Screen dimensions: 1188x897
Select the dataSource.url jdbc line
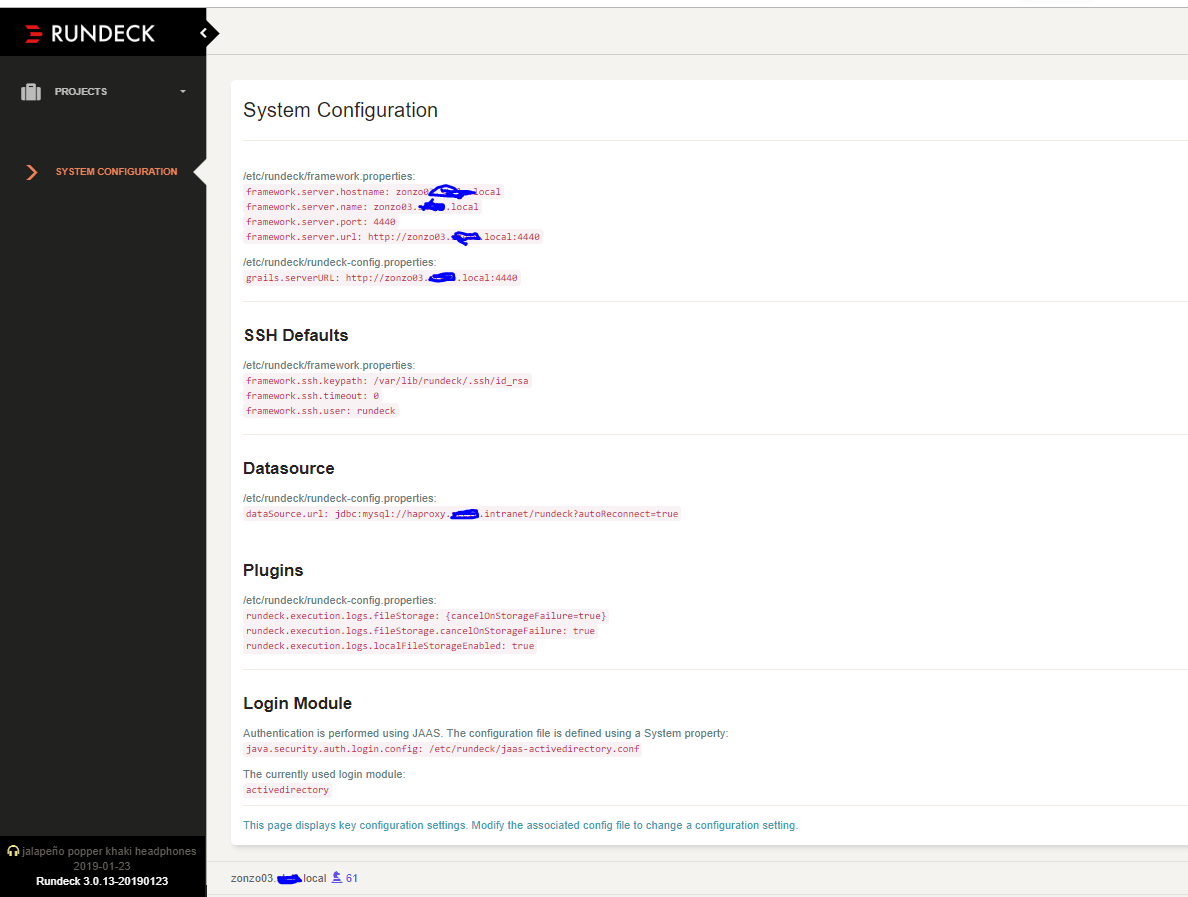click(462, 514)
